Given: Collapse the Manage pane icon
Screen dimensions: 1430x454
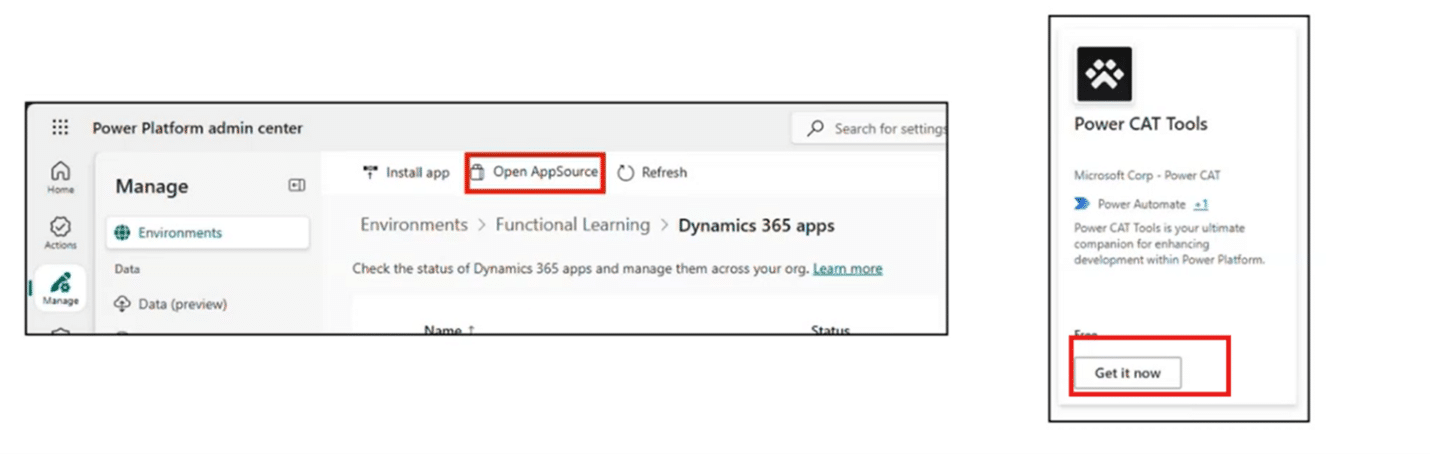Looking at the screenshot, I should (x=296, y=185).
